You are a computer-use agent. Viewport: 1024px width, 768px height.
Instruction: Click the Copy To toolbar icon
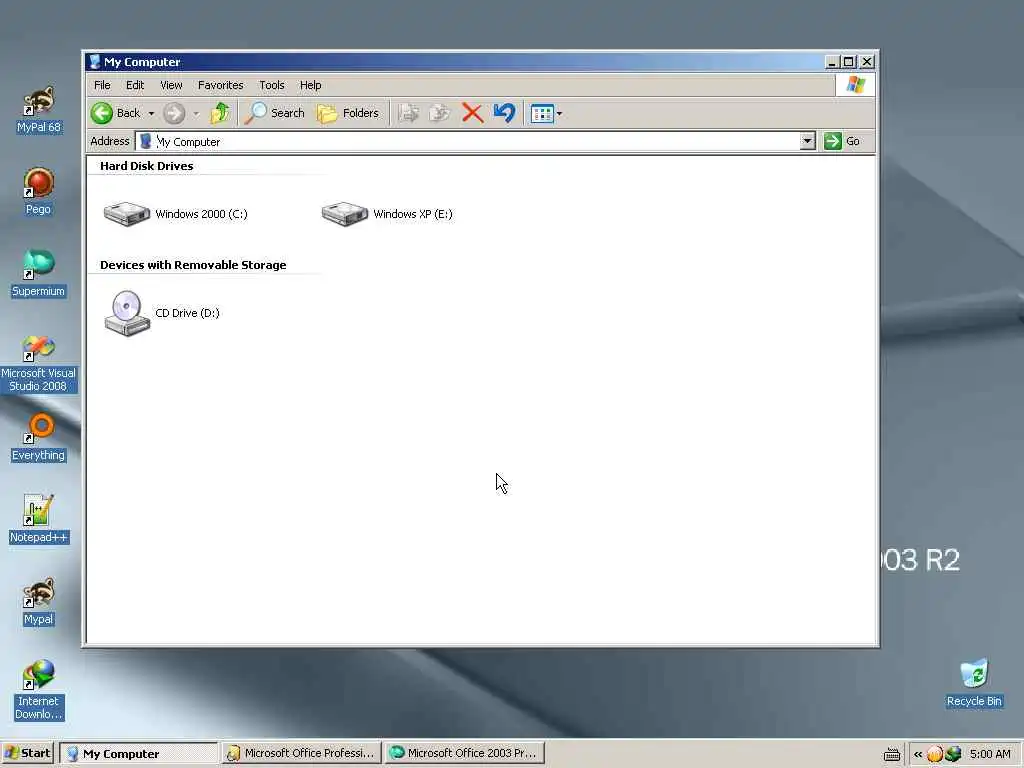440,113
